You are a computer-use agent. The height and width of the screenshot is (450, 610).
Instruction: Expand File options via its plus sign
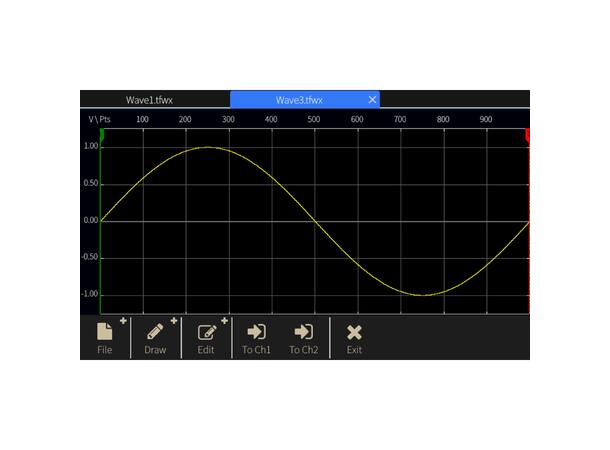pyautogui.click(x=123, y=321)
